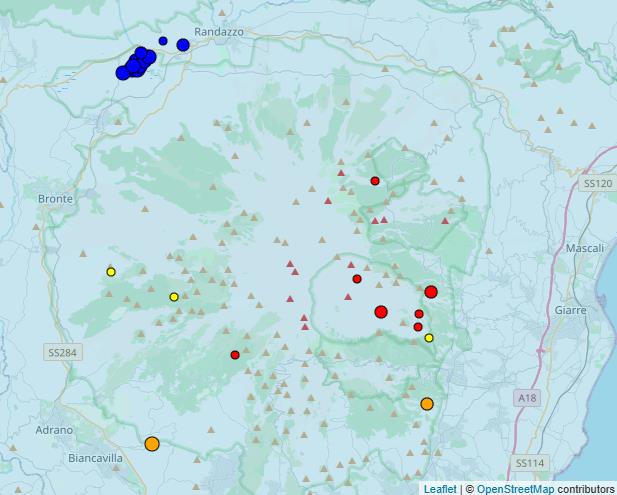Click the large red circle inside the caldera outline
Image resolution: width=617 pixels, height=495 pixels.
381,312
